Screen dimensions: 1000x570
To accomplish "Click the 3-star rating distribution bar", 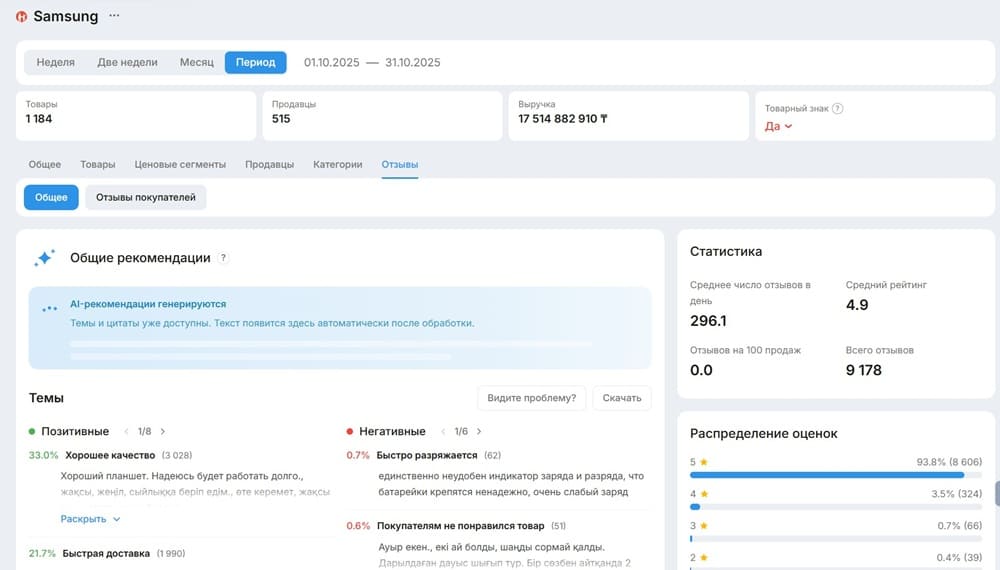I will [835, 539].
